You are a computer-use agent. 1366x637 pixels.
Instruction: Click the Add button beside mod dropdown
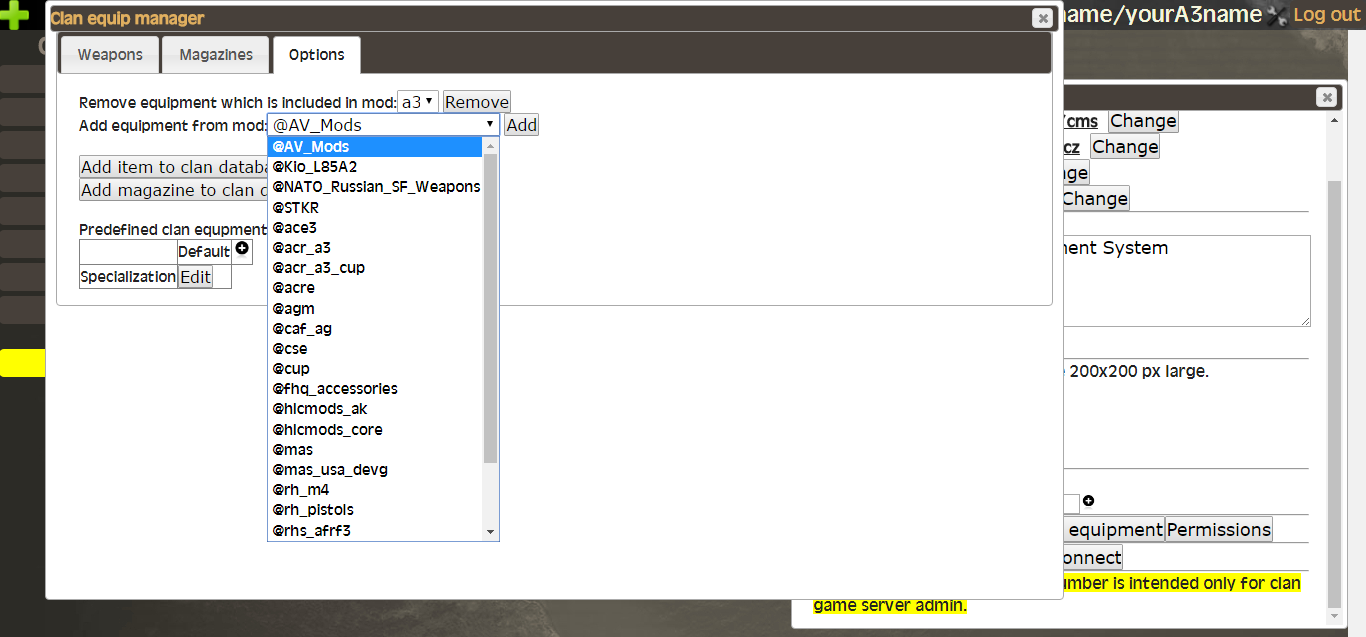[x=521, y=125]
